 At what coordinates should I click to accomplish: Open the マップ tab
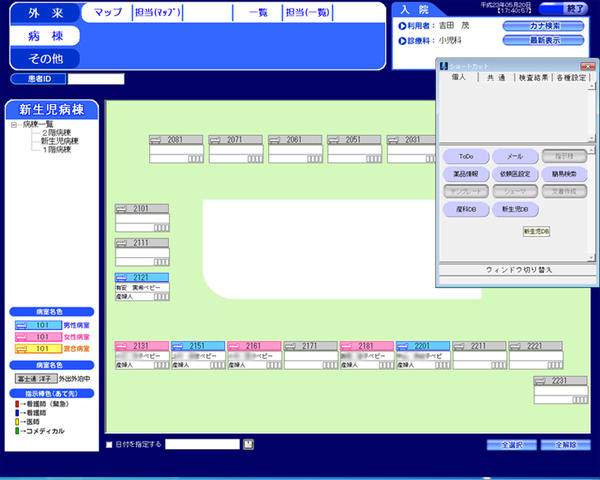click(108, 13)
